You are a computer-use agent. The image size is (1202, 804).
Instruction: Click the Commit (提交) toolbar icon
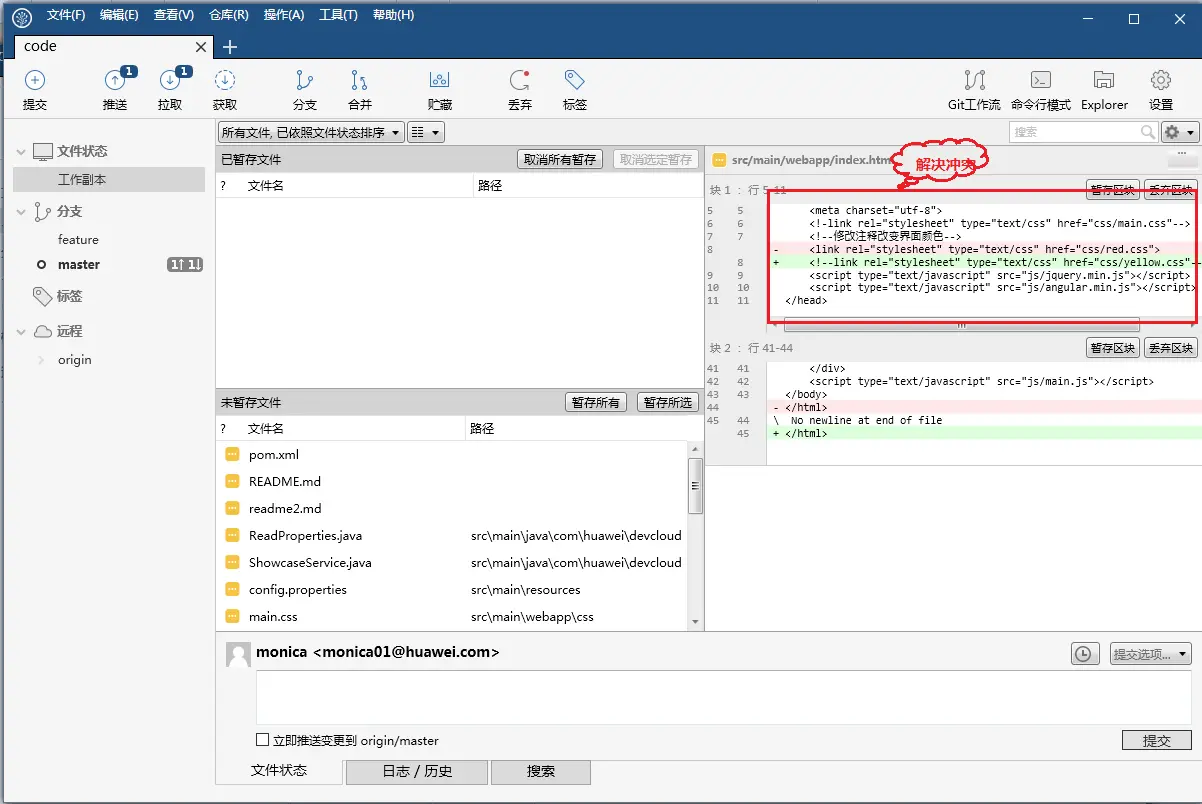(x=35, y=81)
